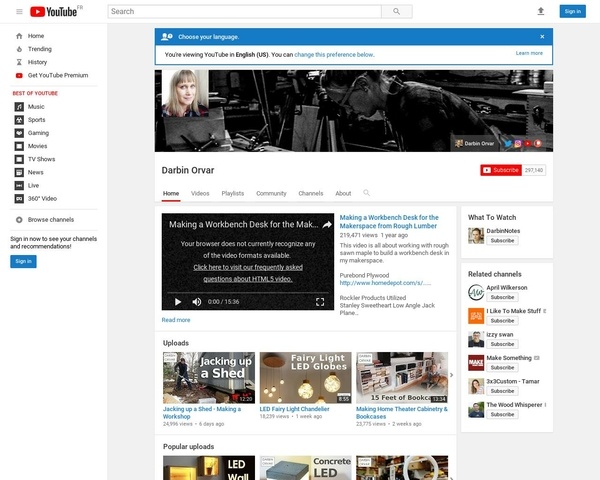Play the featured workbench video
Screen dimensions: 600x480
click(178, 301)
